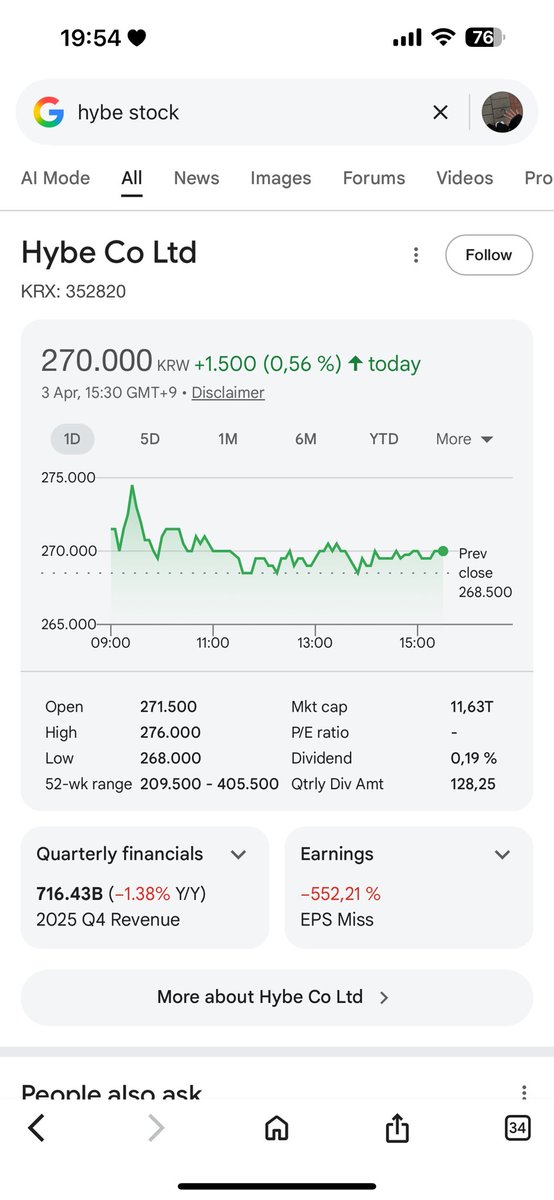Clear the search with X icon
The image size is (554, 1200).
coord(440,112)
